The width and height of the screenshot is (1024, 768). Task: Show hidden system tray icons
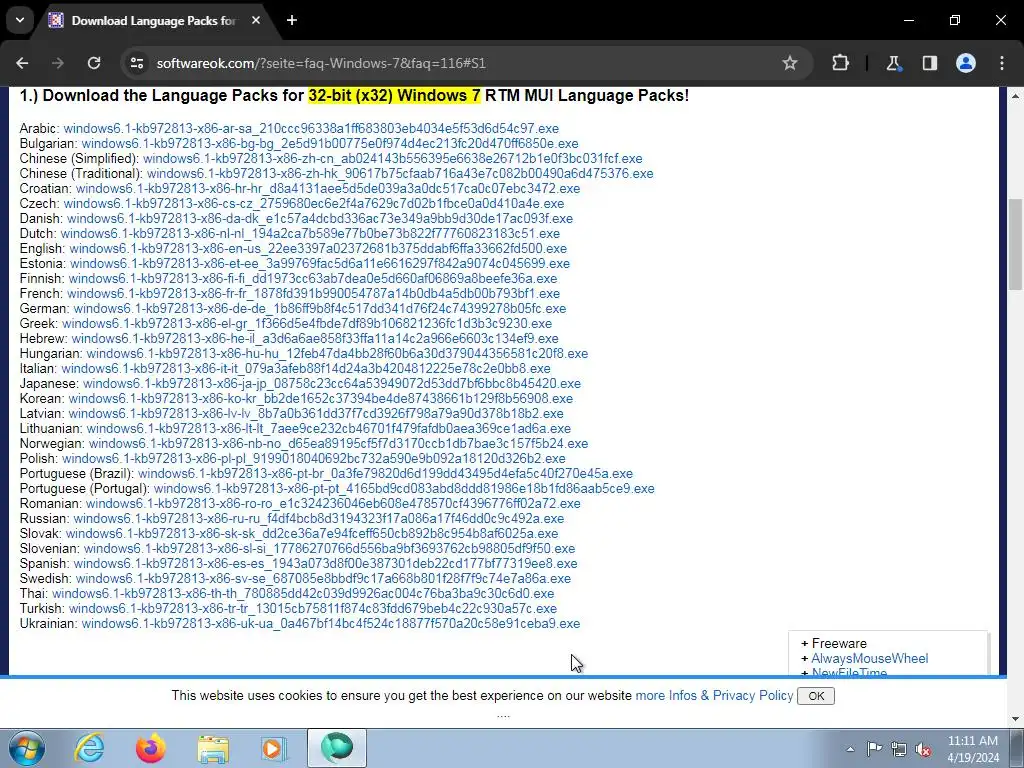(x=850, y=749)
